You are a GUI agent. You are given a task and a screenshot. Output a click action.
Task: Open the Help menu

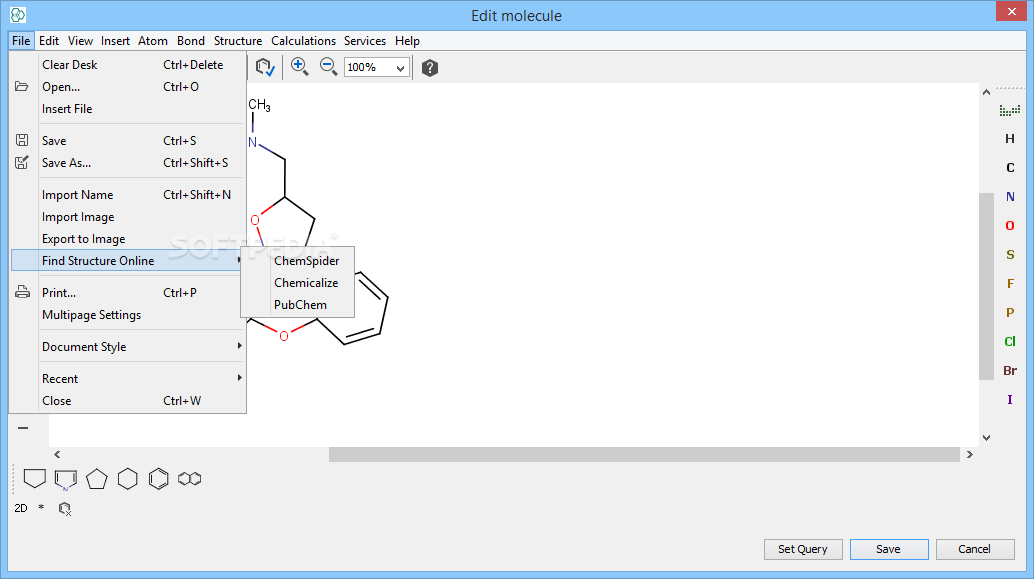(408, 41)
